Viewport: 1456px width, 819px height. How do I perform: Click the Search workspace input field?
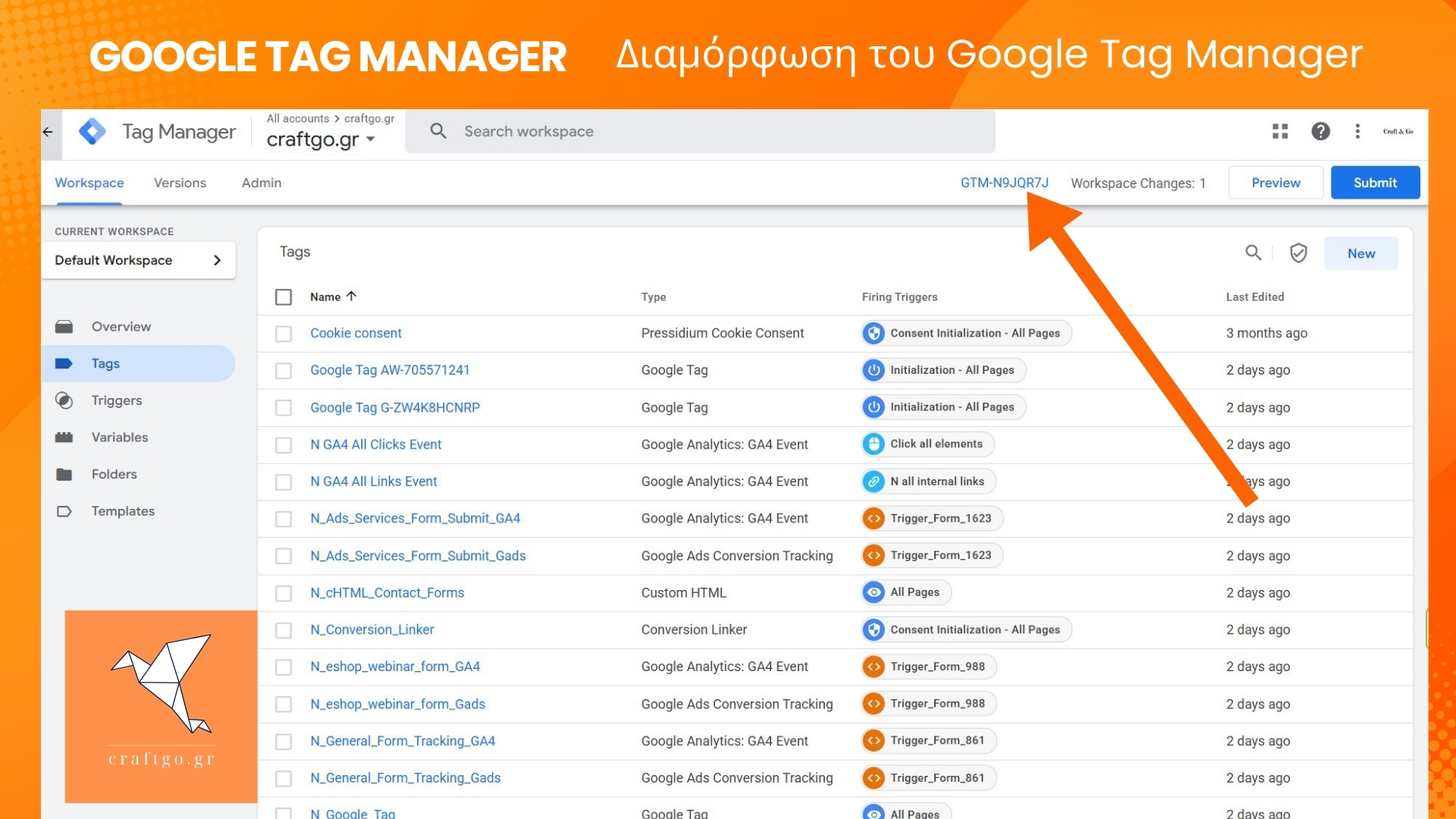(x=701, y=131)
